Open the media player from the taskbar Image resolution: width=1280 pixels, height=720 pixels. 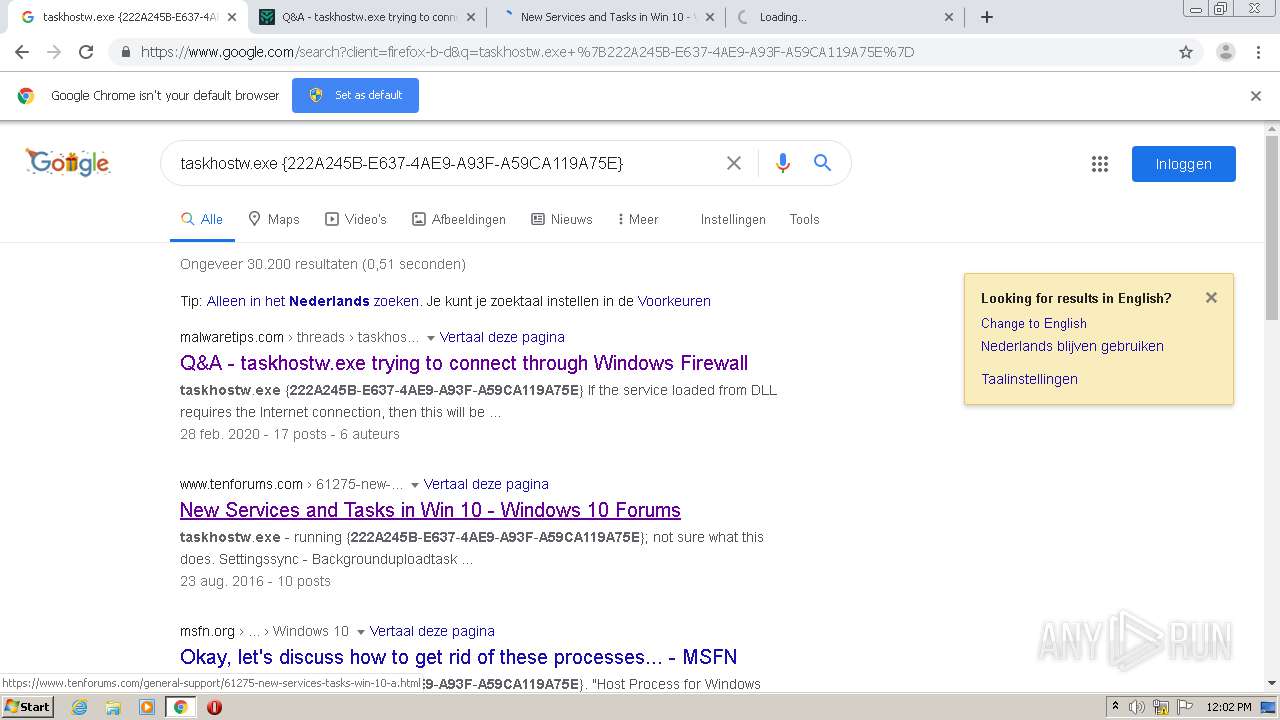(147, 707)
